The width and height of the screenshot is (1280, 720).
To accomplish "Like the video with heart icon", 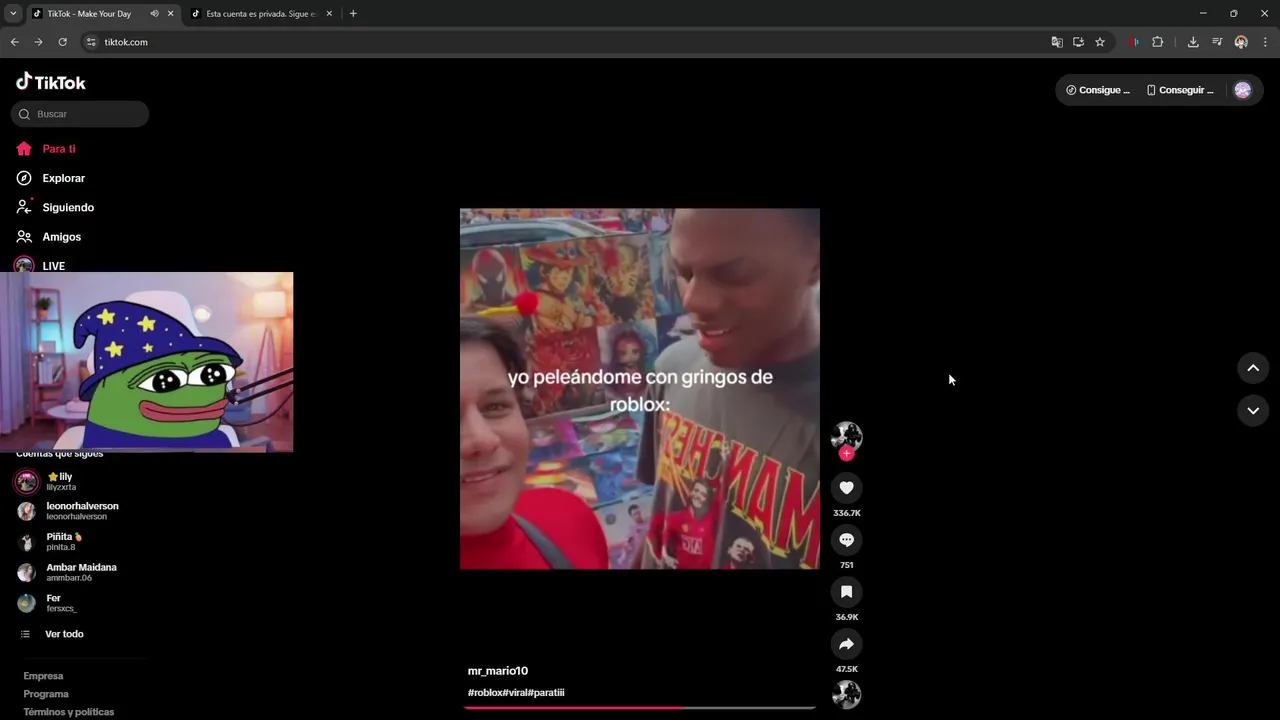I will 846,487.
